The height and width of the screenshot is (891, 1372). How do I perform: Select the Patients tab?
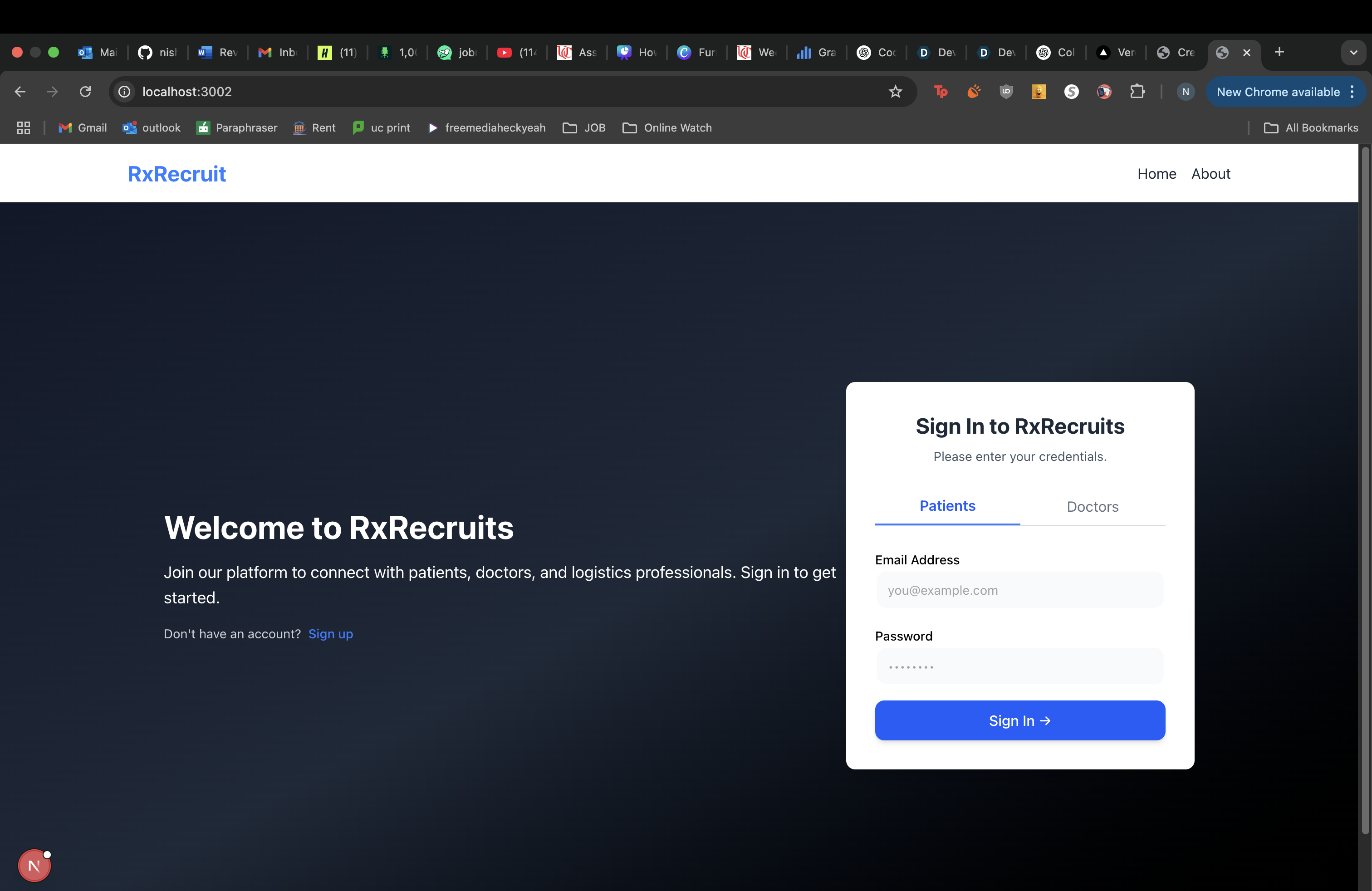click(947, 506)
